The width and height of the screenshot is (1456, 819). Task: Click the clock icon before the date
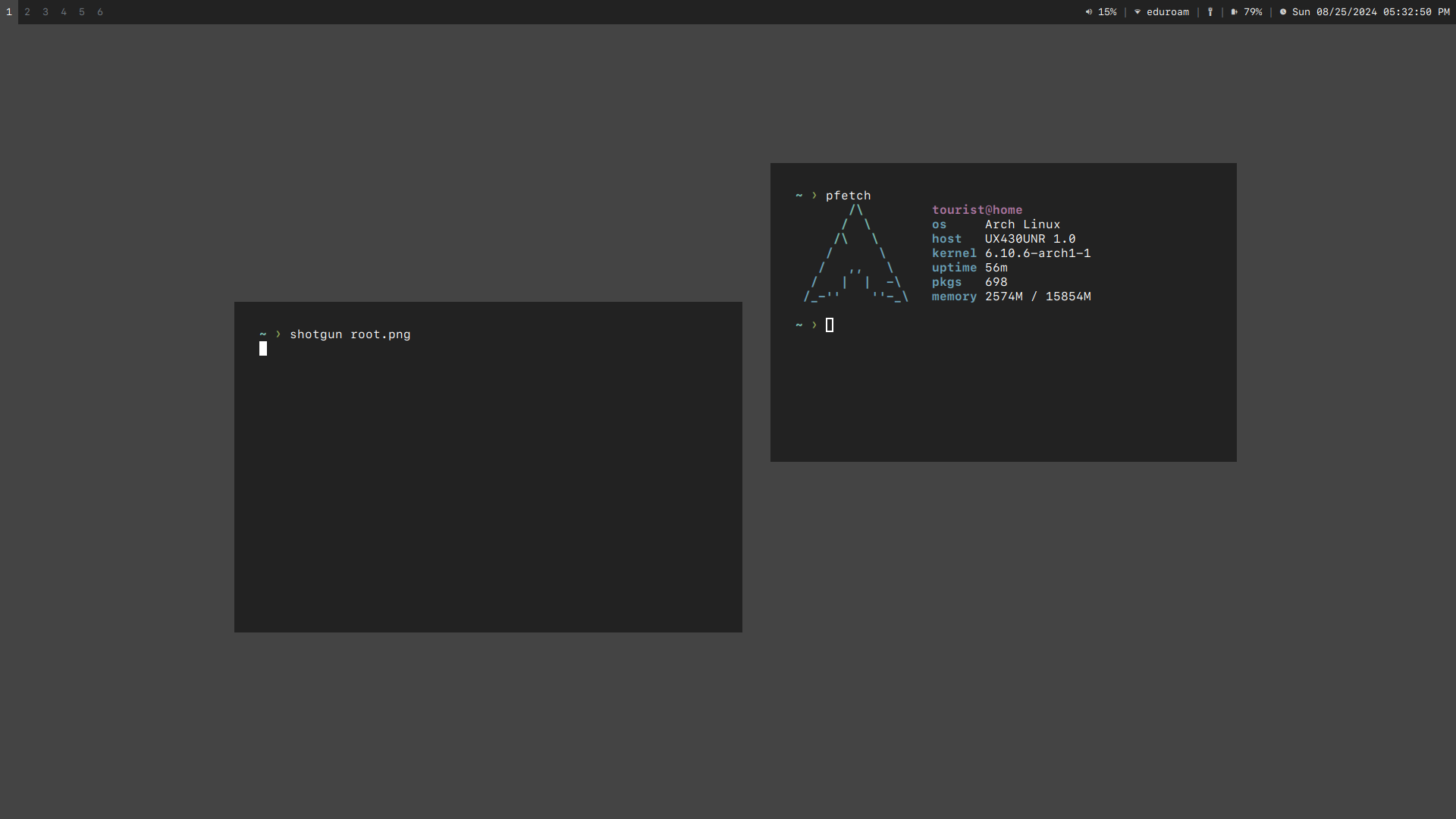[x=1283, y=12]
